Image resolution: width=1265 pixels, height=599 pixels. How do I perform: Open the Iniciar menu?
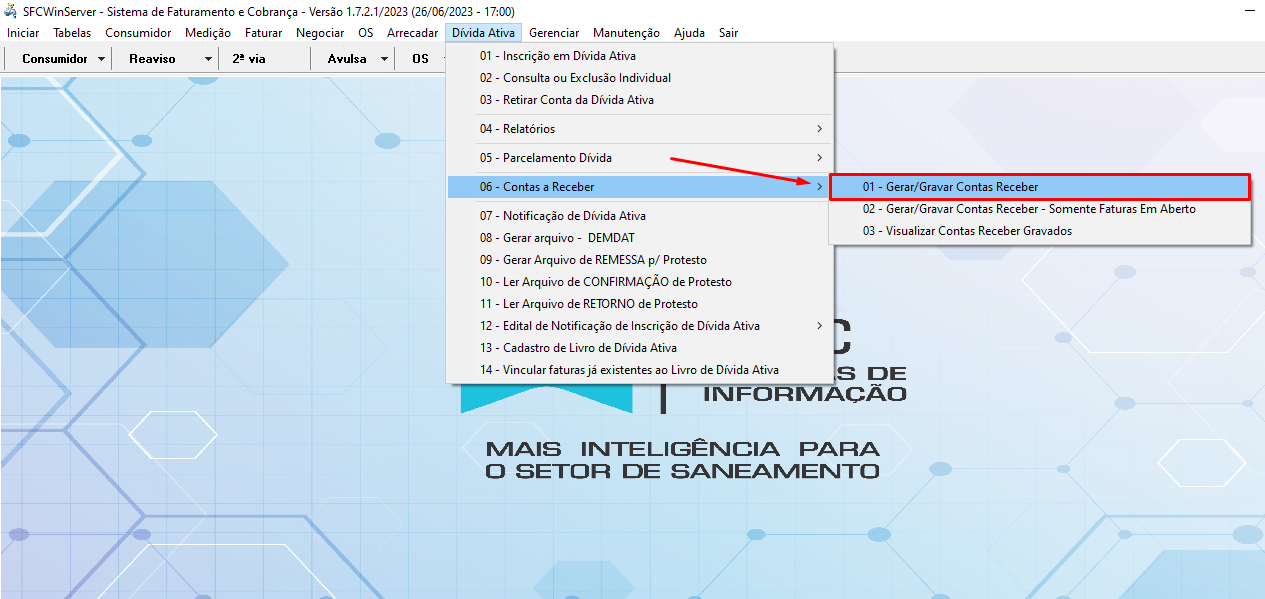click(x=22, y=32)
